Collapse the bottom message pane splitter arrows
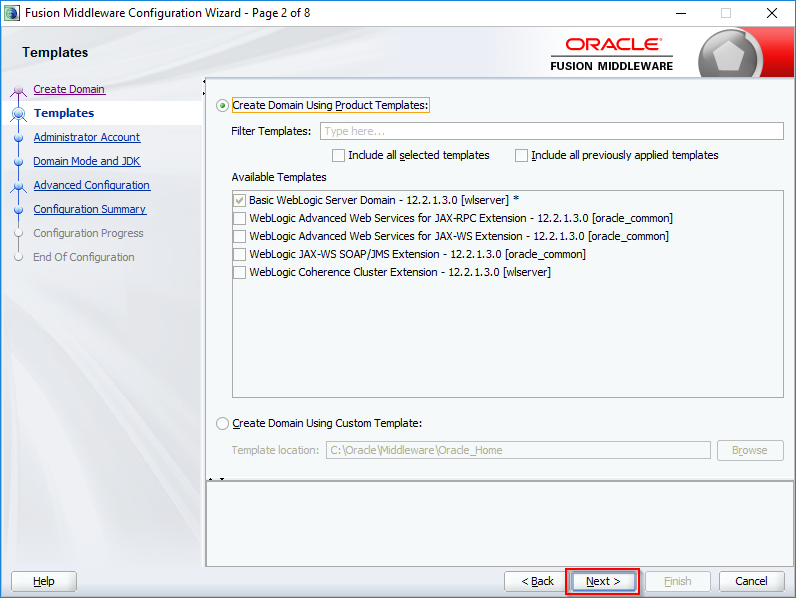 216,479
